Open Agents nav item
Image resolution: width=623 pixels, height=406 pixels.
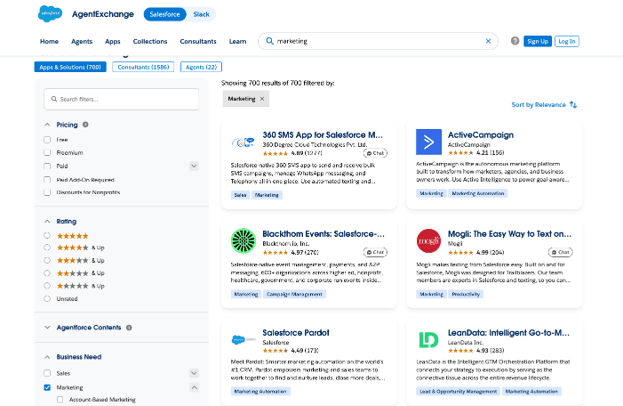click(82, 41)
